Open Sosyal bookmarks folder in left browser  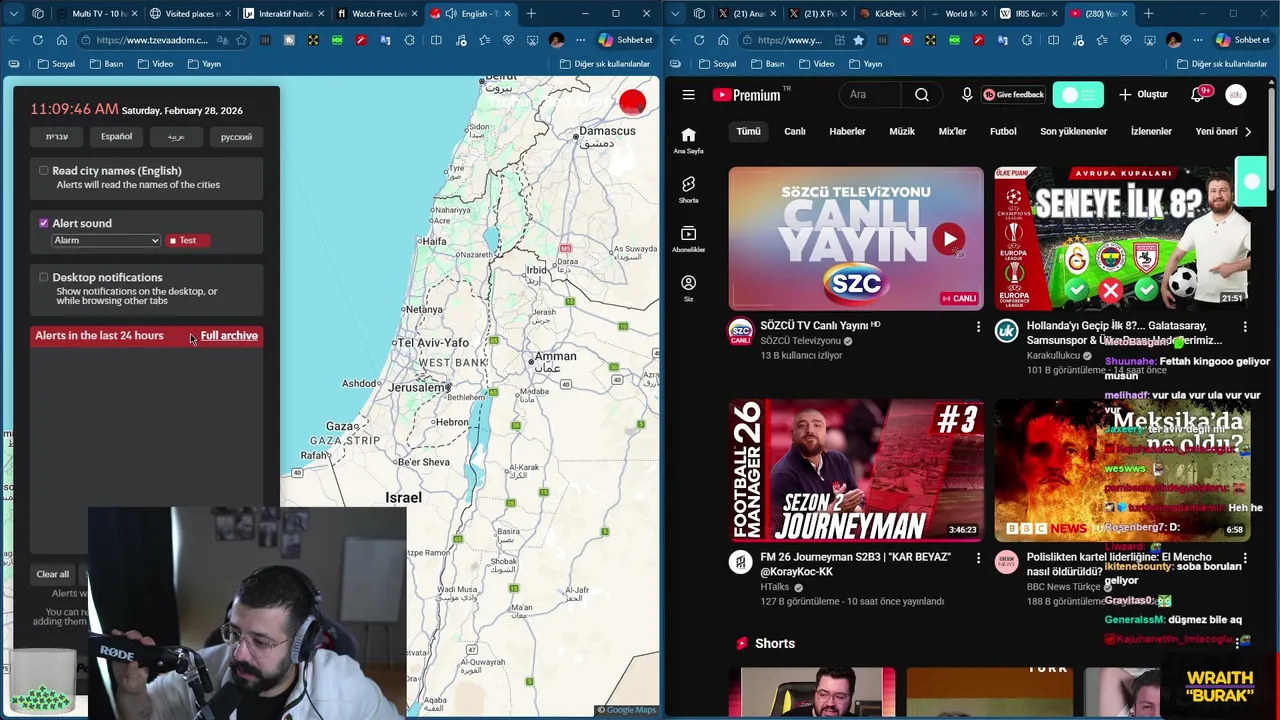coord(56,64)
